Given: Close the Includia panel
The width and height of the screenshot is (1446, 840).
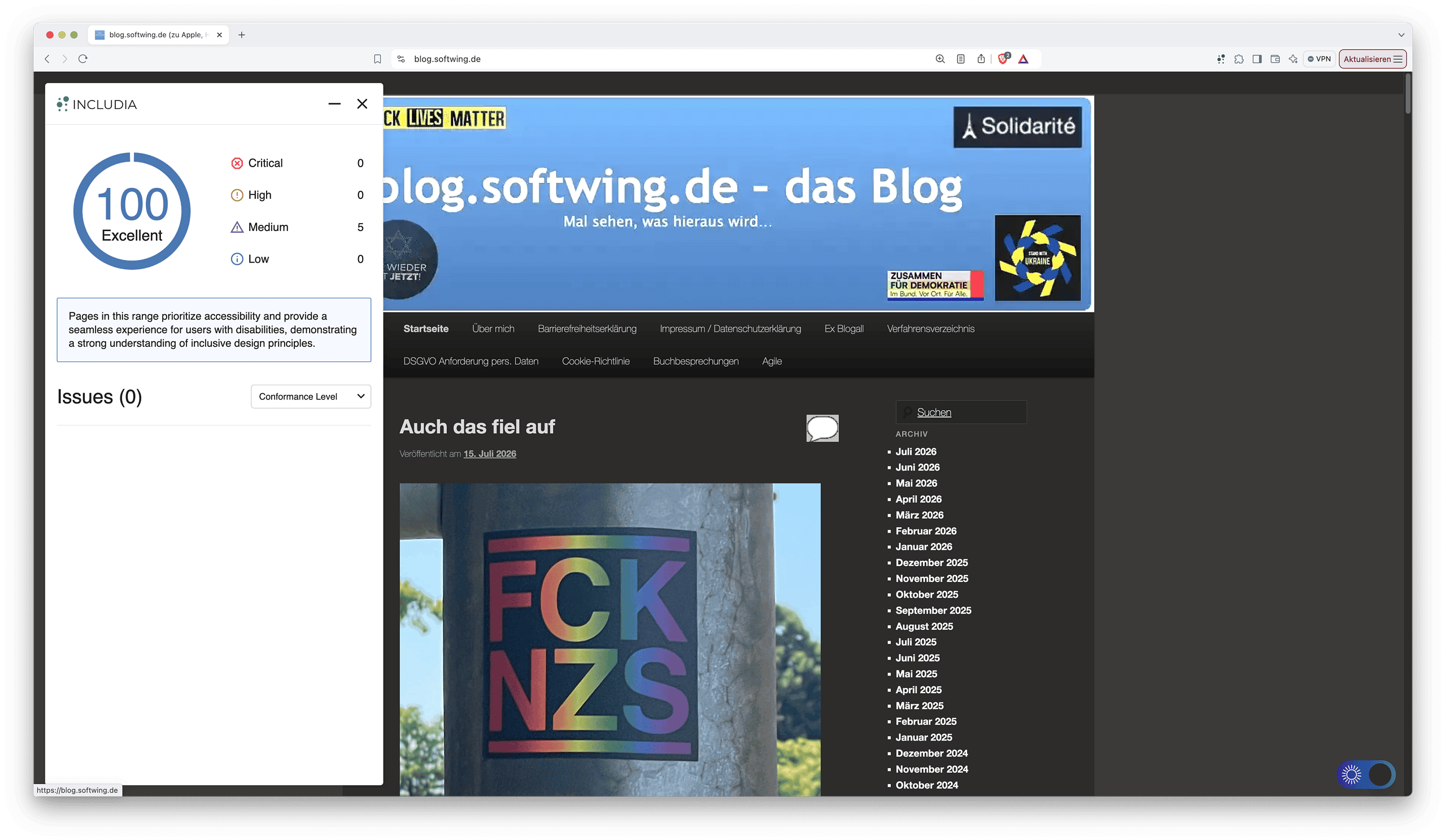Looking at the screenshot, I should point(362,104).
